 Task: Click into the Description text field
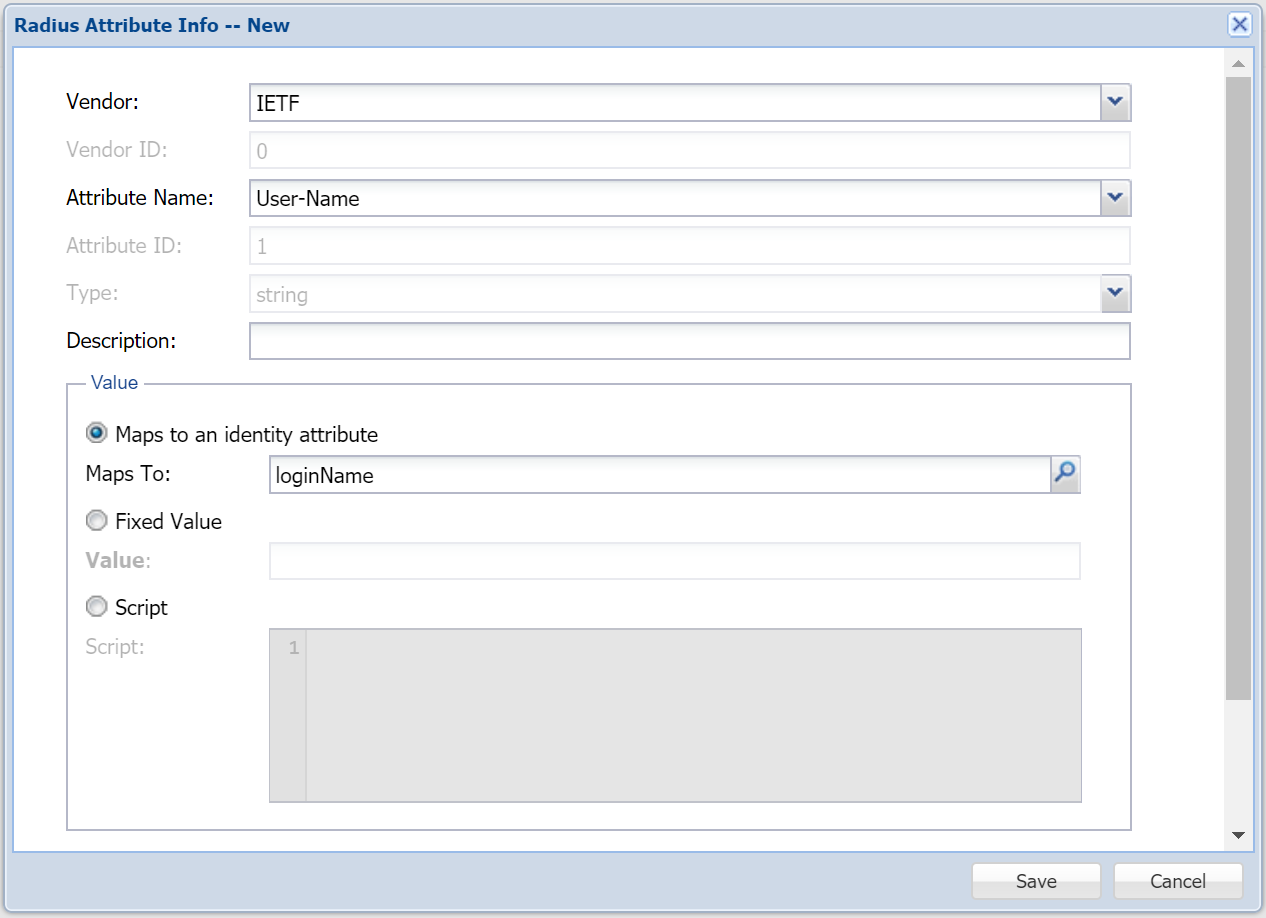[689, 341]
